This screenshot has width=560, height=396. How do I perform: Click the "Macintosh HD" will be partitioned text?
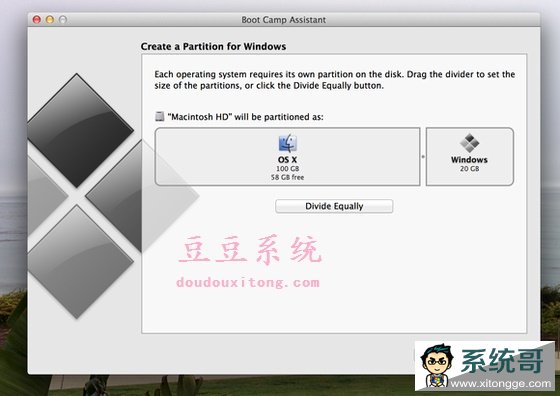(x=245, y=117)
